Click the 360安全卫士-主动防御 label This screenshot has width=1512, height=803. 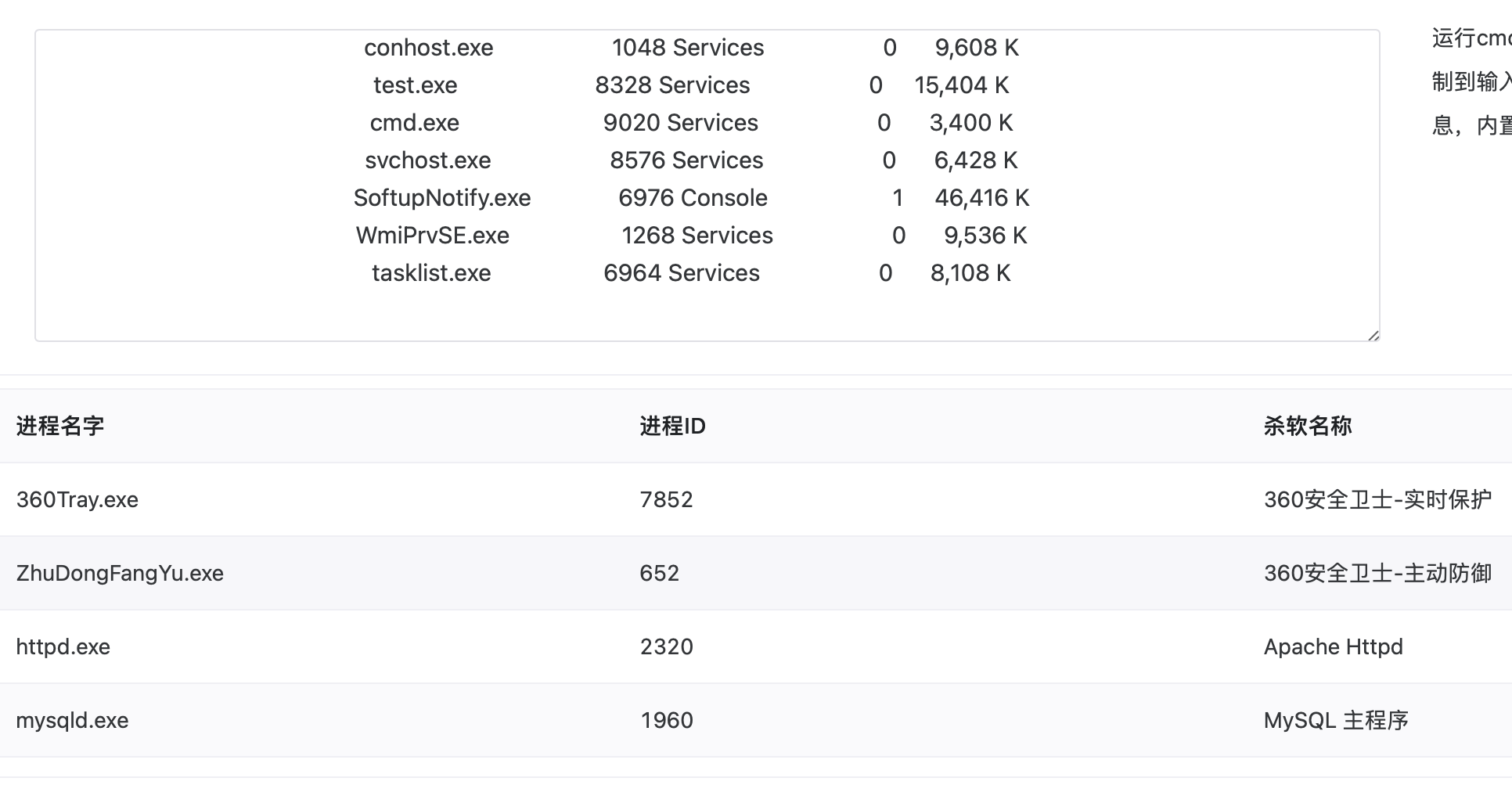coord(1377,573)
